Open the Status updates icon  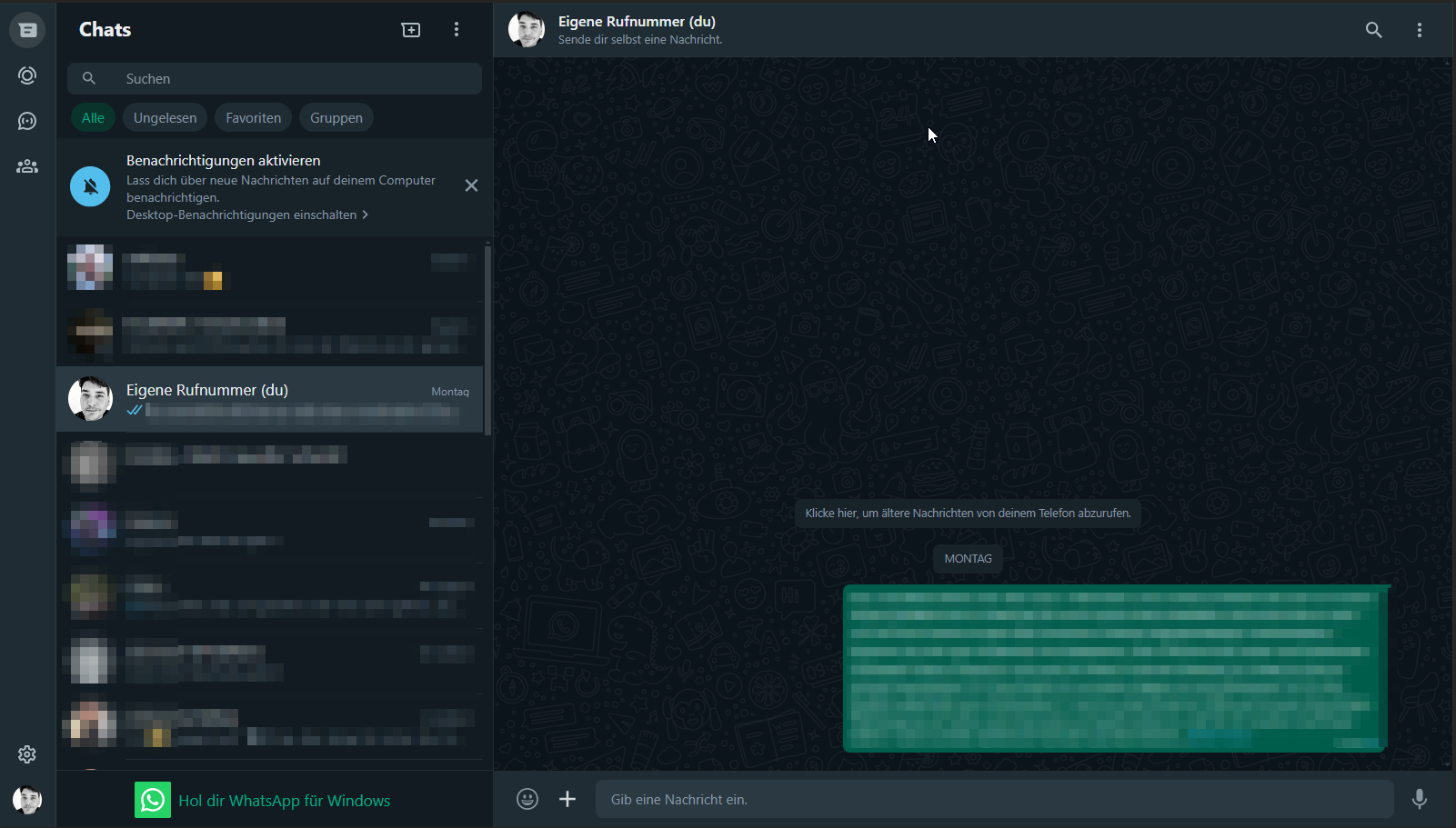click(27, 75)
